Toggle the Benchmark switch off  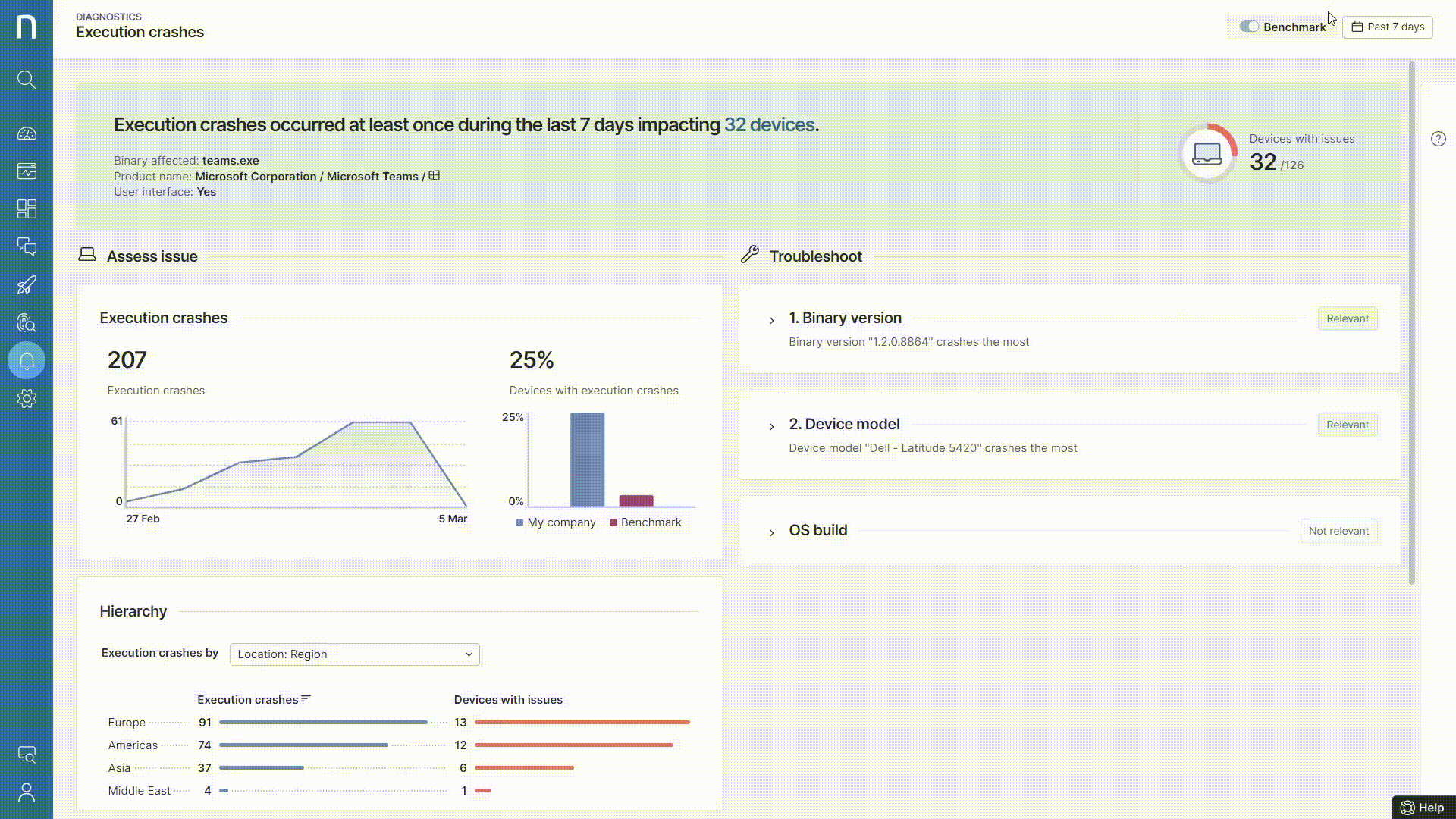[1249, 27]
